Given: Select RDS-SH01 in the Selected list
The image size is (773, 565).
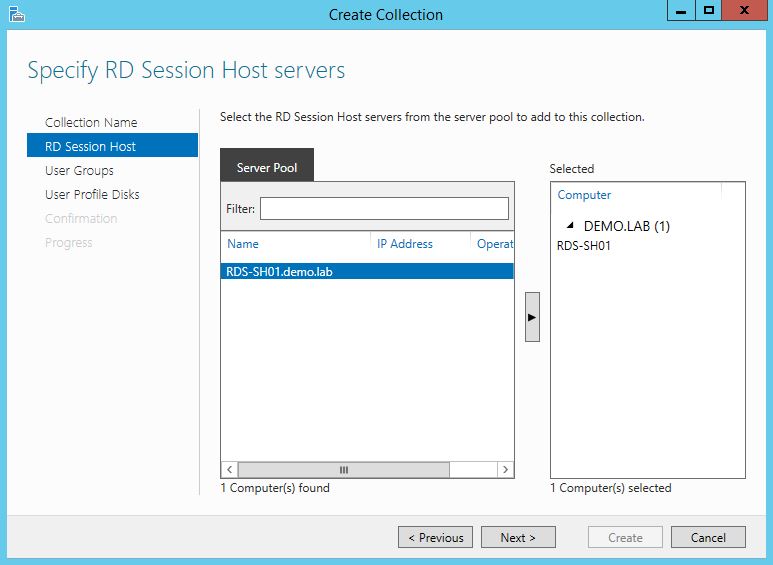Looking at the screenshot, I should (x=584, y=246).
